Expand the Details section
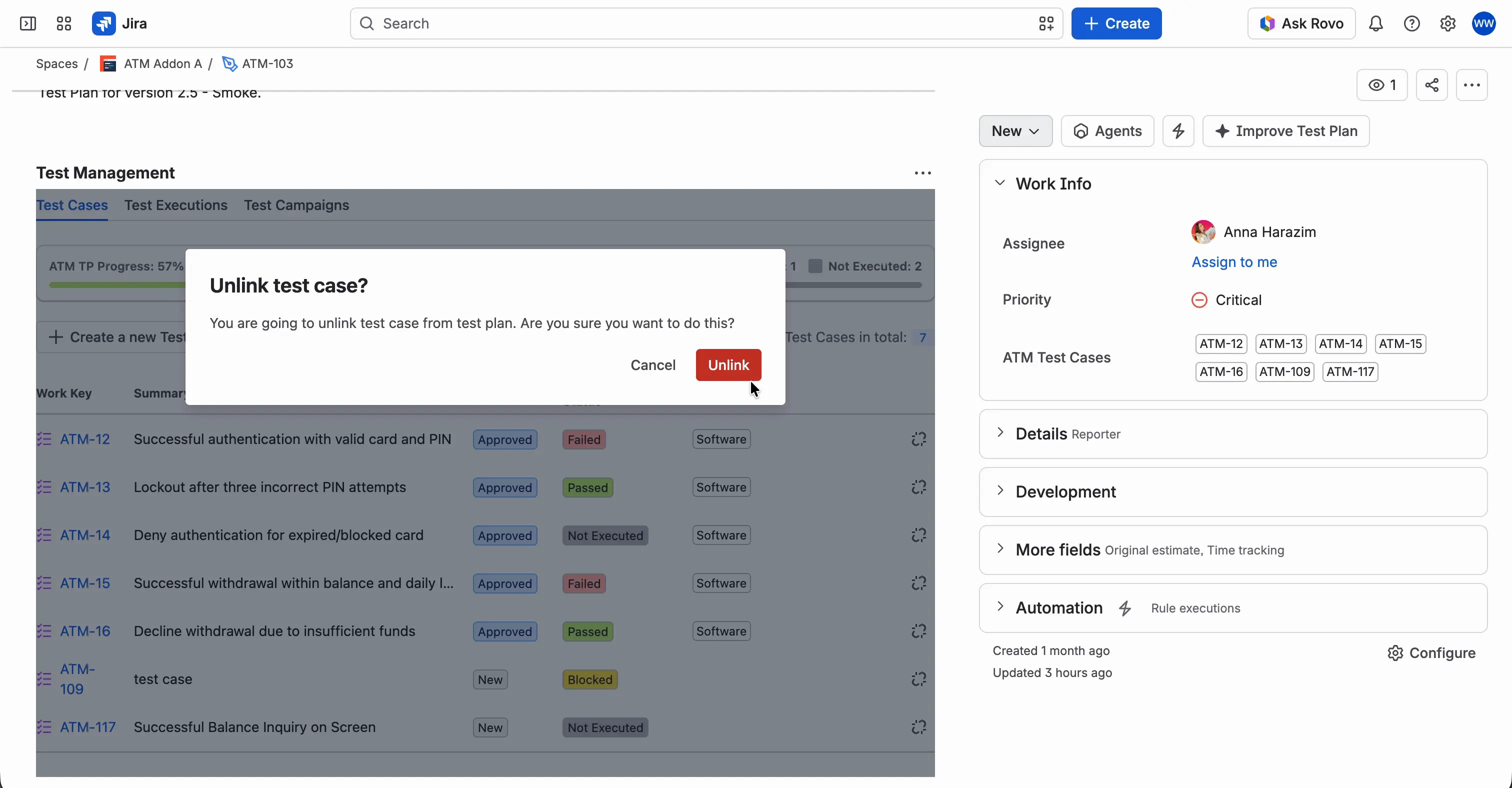The width and height of the screenshot is (1512, 788). pos(1000,433)
